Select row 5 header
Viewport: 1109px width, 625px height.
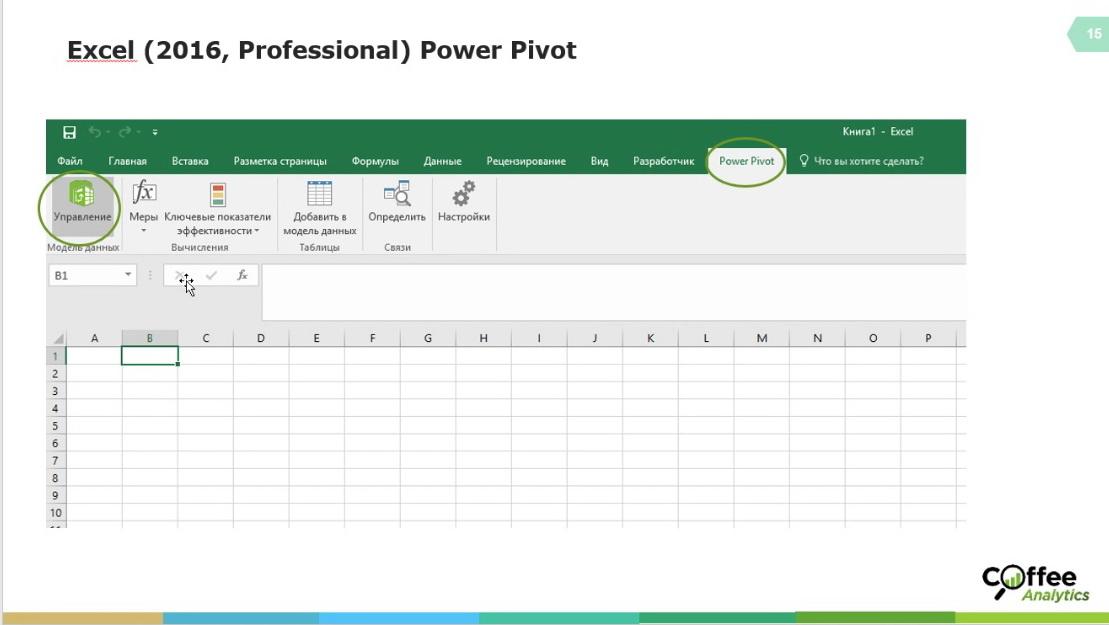pyautogui.click(x=56, y=426)
